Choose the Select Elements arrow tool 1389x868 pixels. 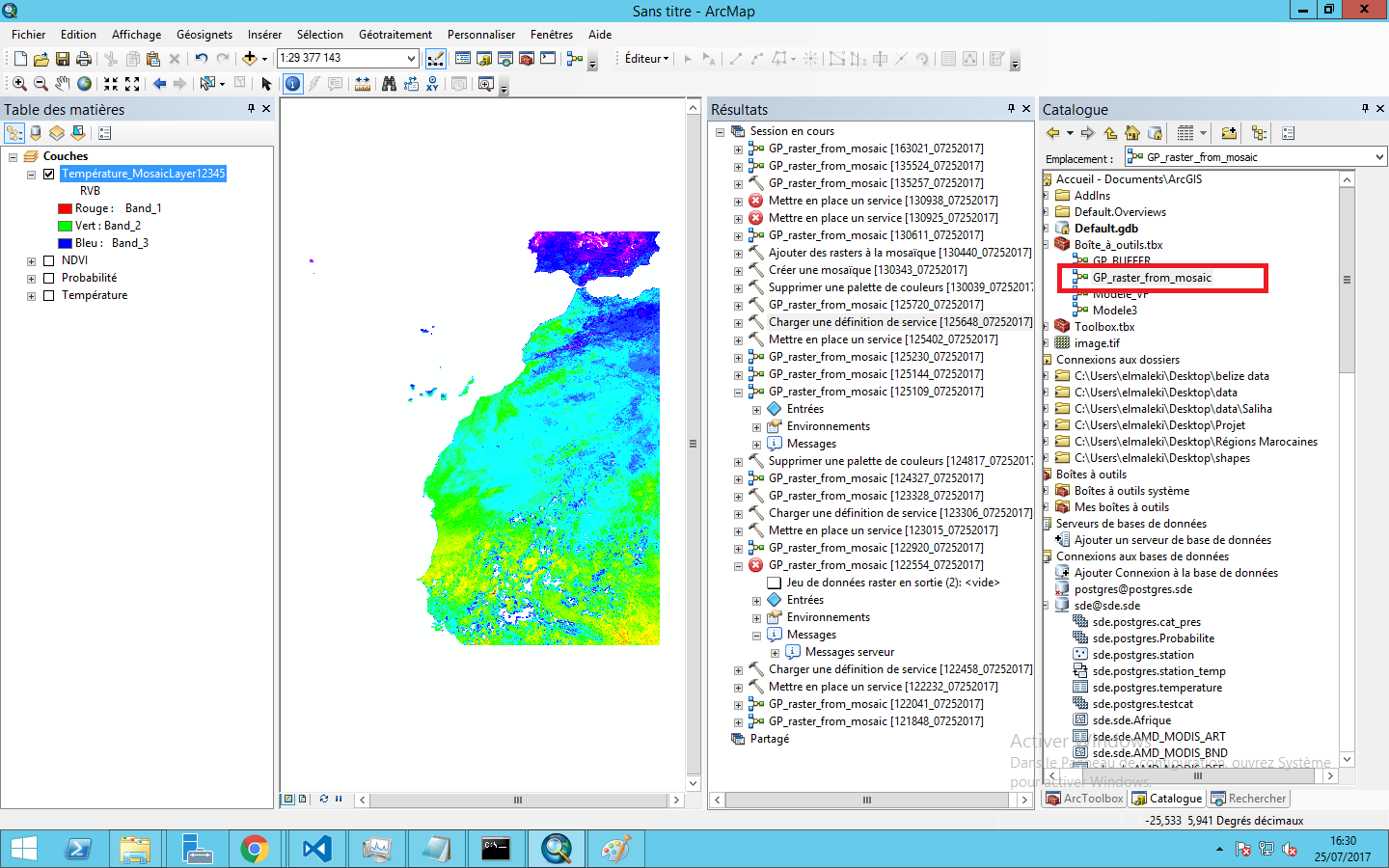(267, 84)
